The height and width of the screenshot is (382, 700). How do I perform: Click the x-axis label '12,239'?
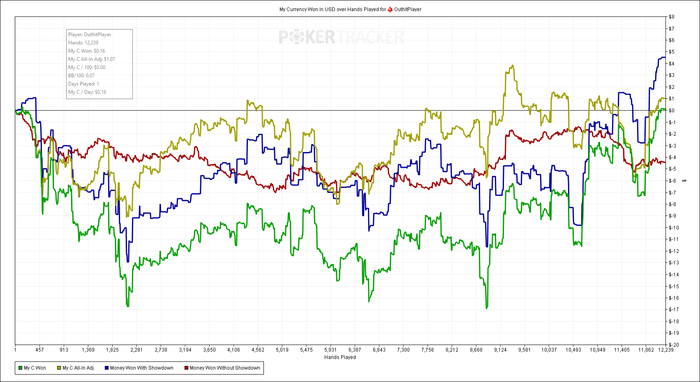click(x=666, y=351)
